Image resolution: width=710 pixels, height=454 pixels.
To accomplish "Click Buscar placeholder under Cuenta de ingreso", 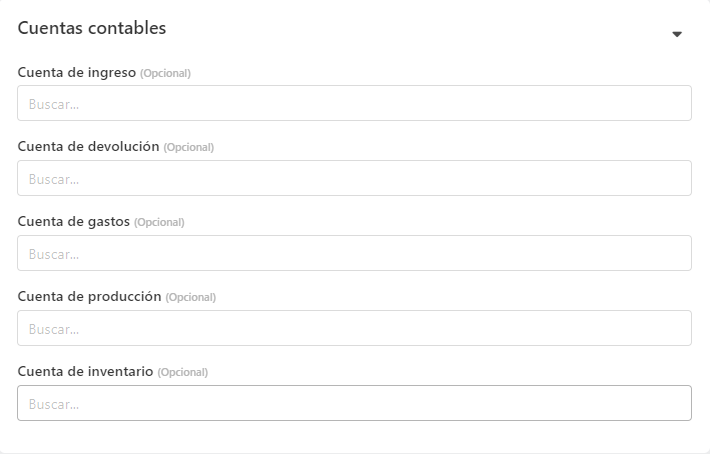I will (x=53, y=105).
